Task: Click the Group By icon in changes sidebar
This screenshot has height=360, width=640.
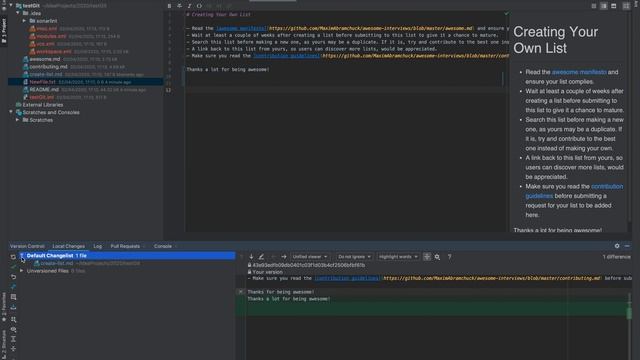Action: pos(13,319)
